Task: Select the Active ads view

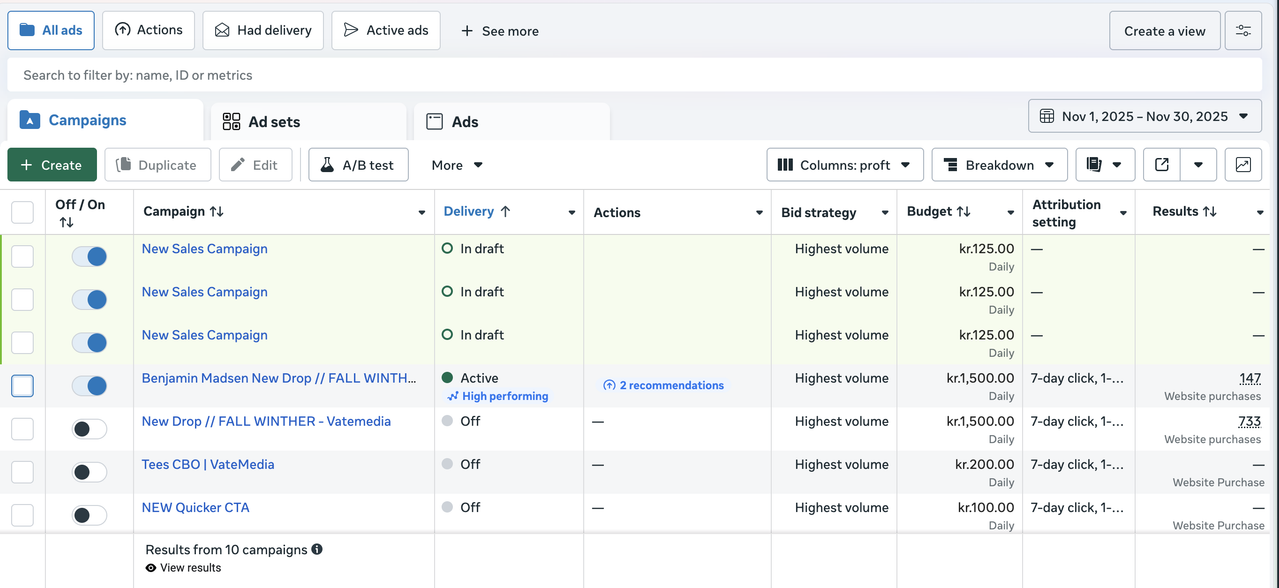Action: pos(386,30)
